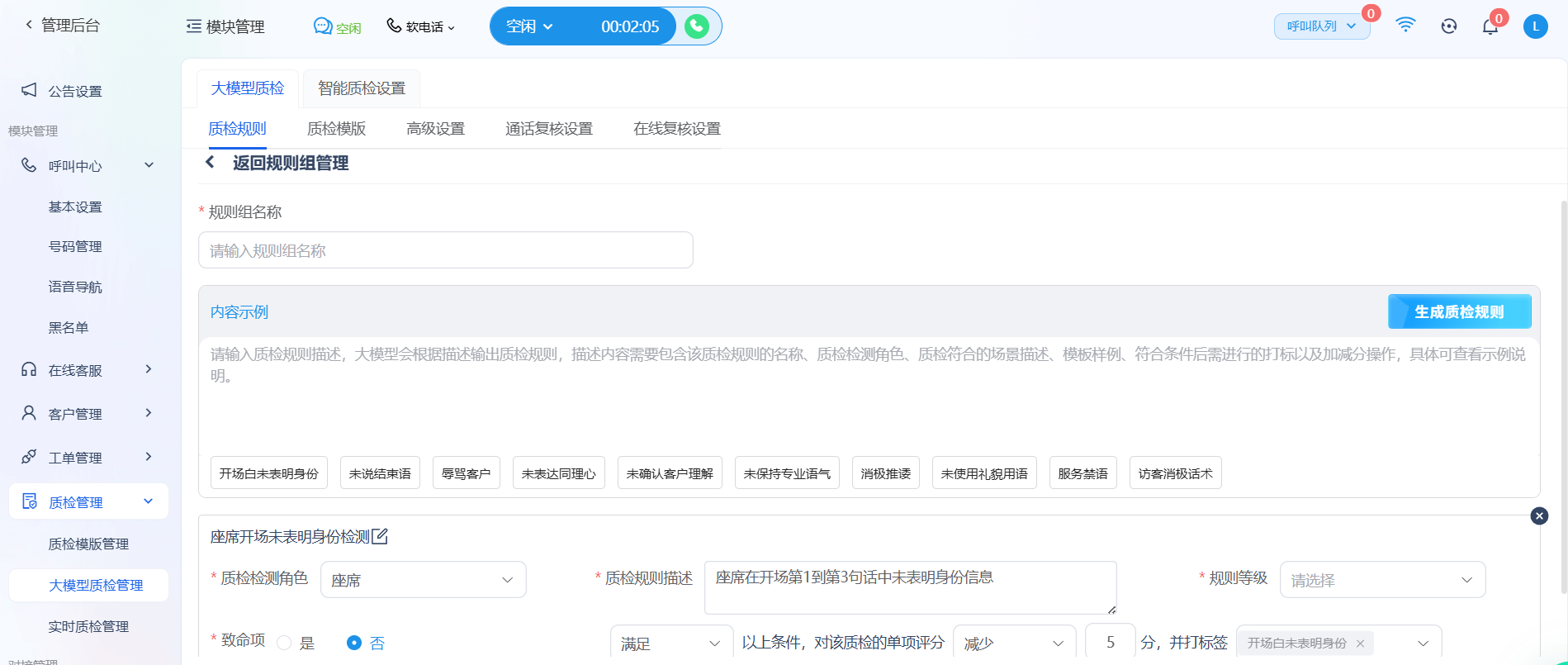Go to 号码管理 page
1568x665 pixels.
tap(75, 246)
